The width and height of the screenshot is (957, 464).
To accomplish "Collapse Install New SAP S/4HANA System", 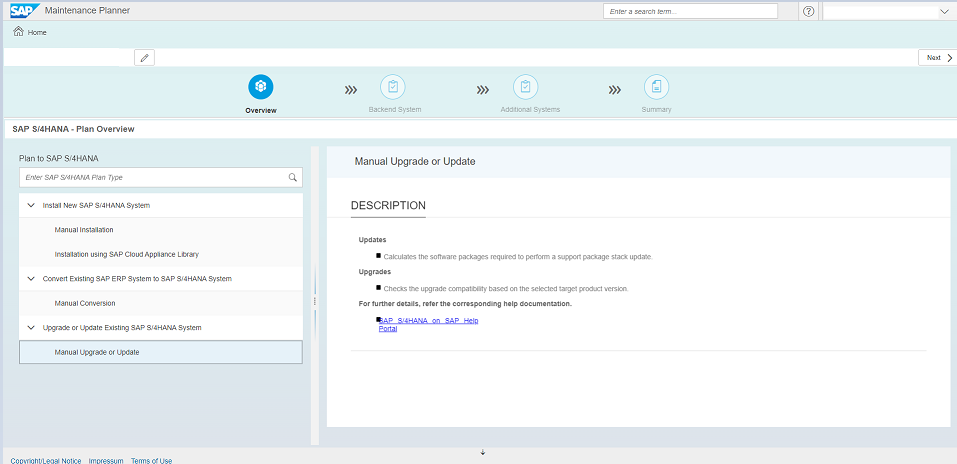I will click(31, 205).
